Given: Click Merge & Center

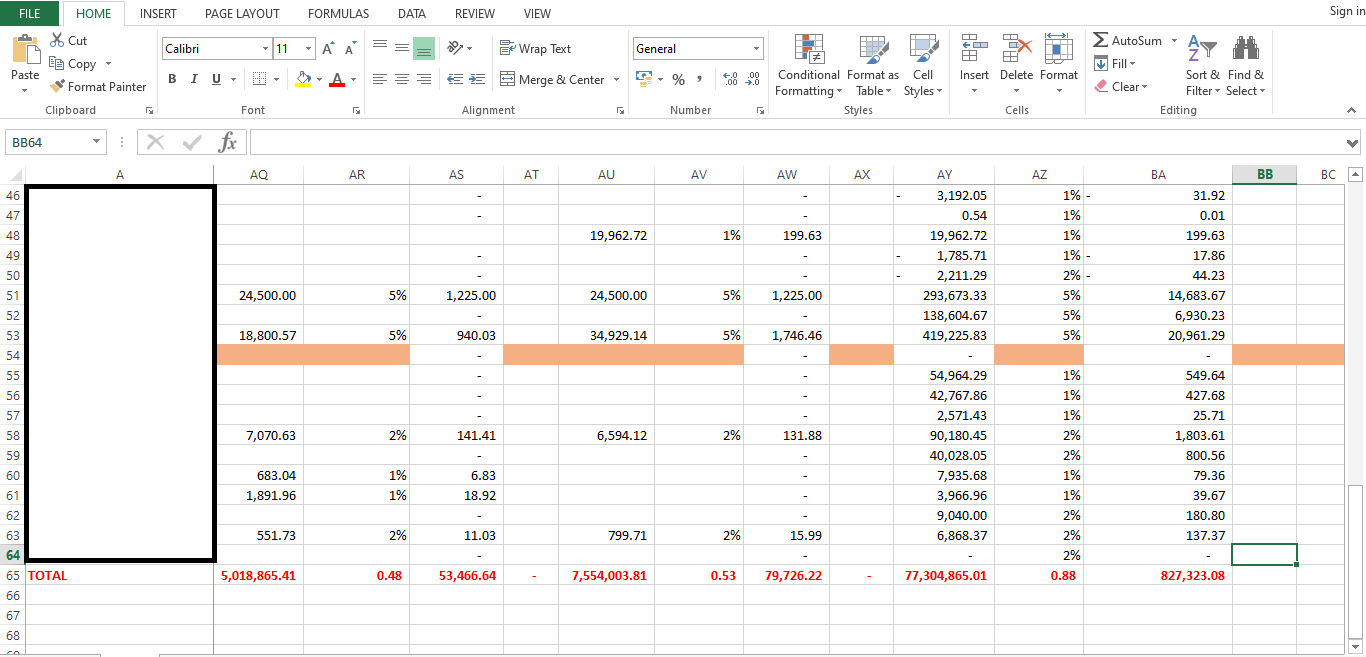Looking at the screenshot, I should click(553, 80).
